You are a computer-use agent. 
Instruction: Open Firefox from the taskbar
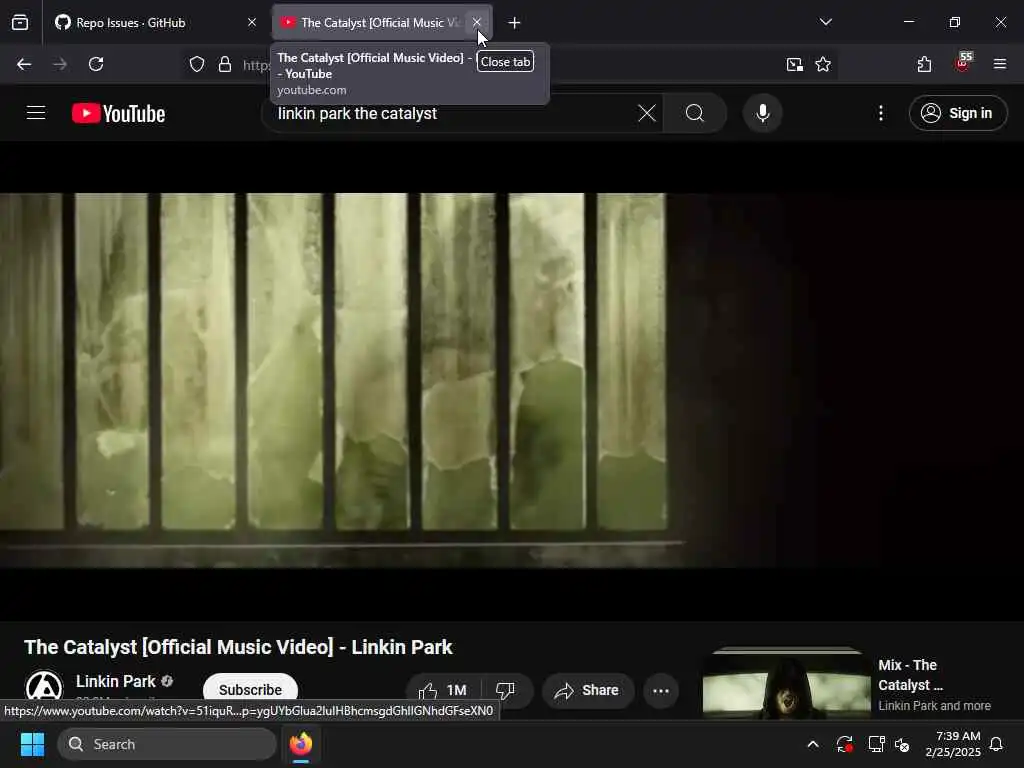tap(301, 744)
